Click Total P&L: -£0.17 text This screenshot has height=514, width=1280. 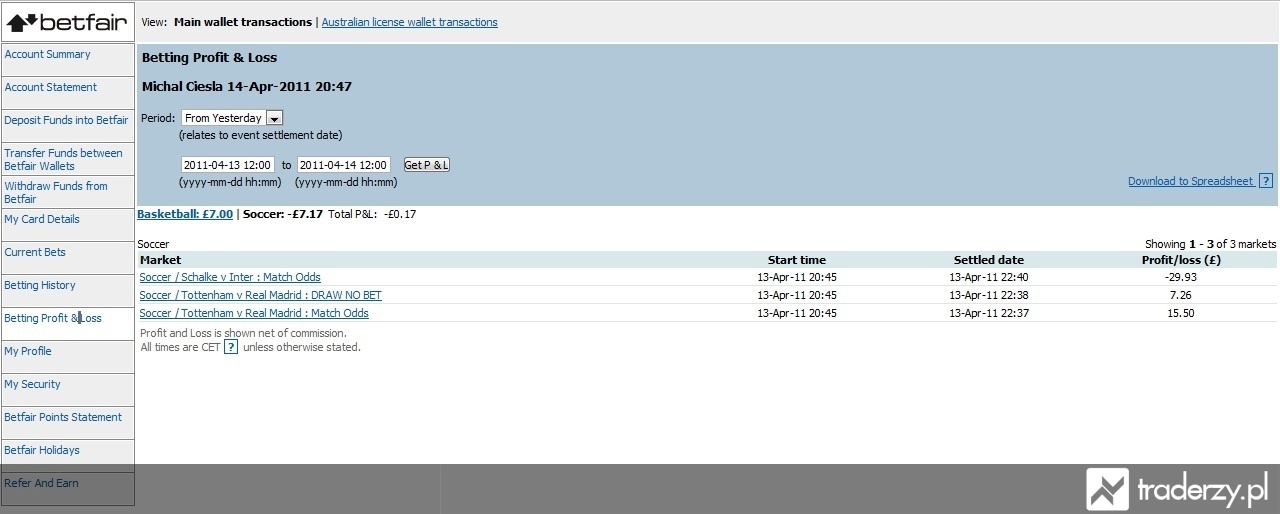coord(372,214)
